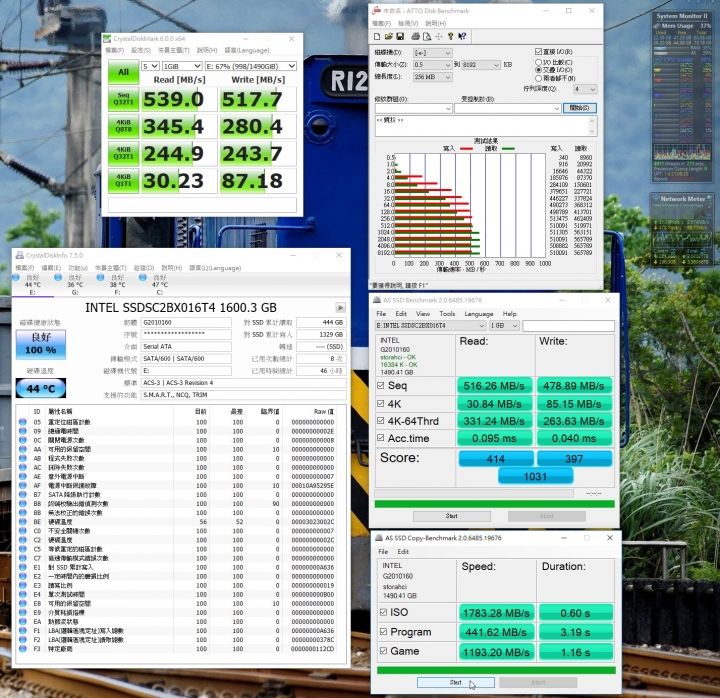Select disk G: 36 °C status orb in CrystalDiskInfo
Image resolution: width=720 pixels, height=698 pixels.
(x=58, y=277)
